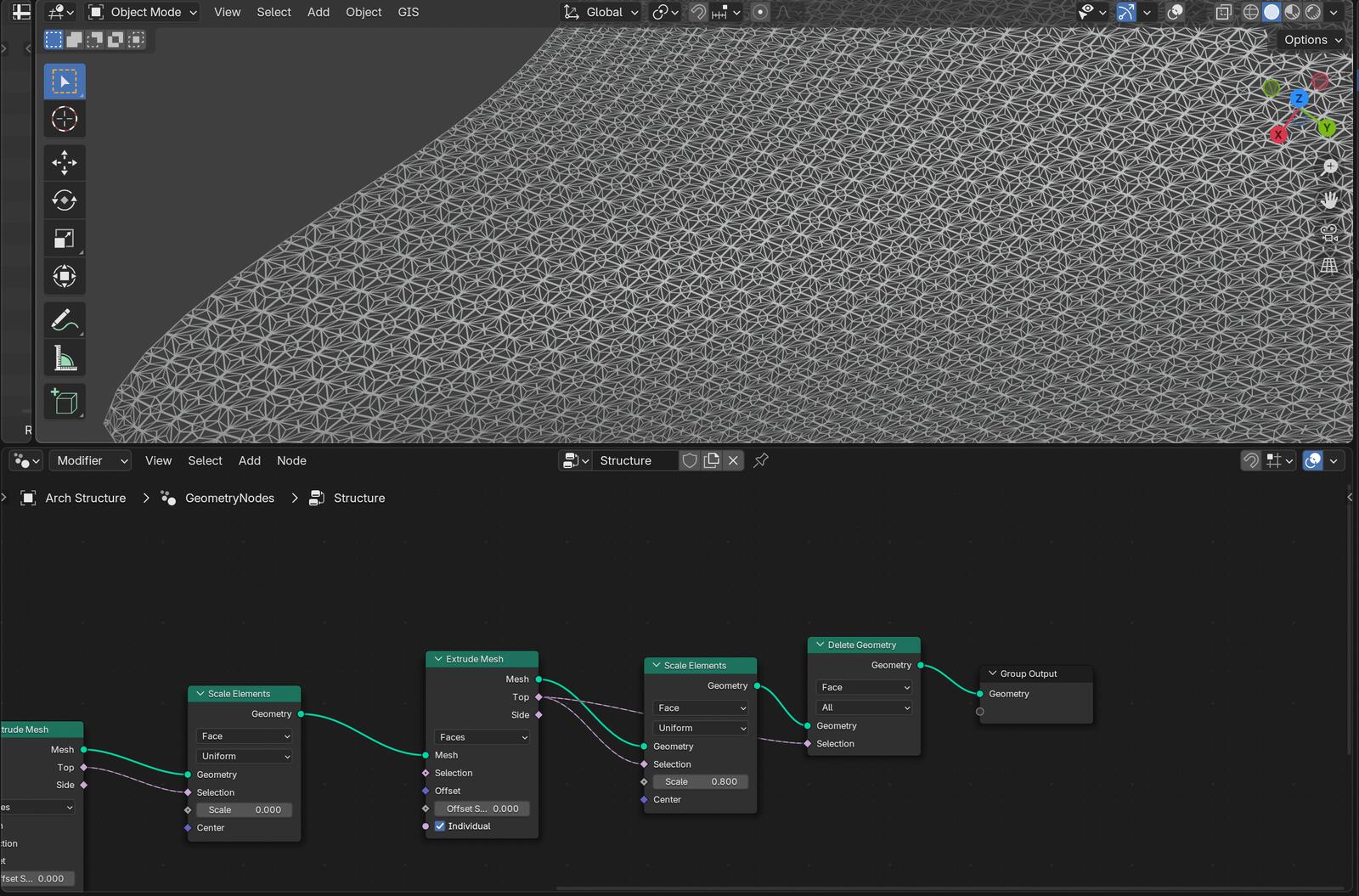Open Faces mode dropdown in Extrude Mesh
Screen dimensions: 1359x896
click(x=482, y=737)
